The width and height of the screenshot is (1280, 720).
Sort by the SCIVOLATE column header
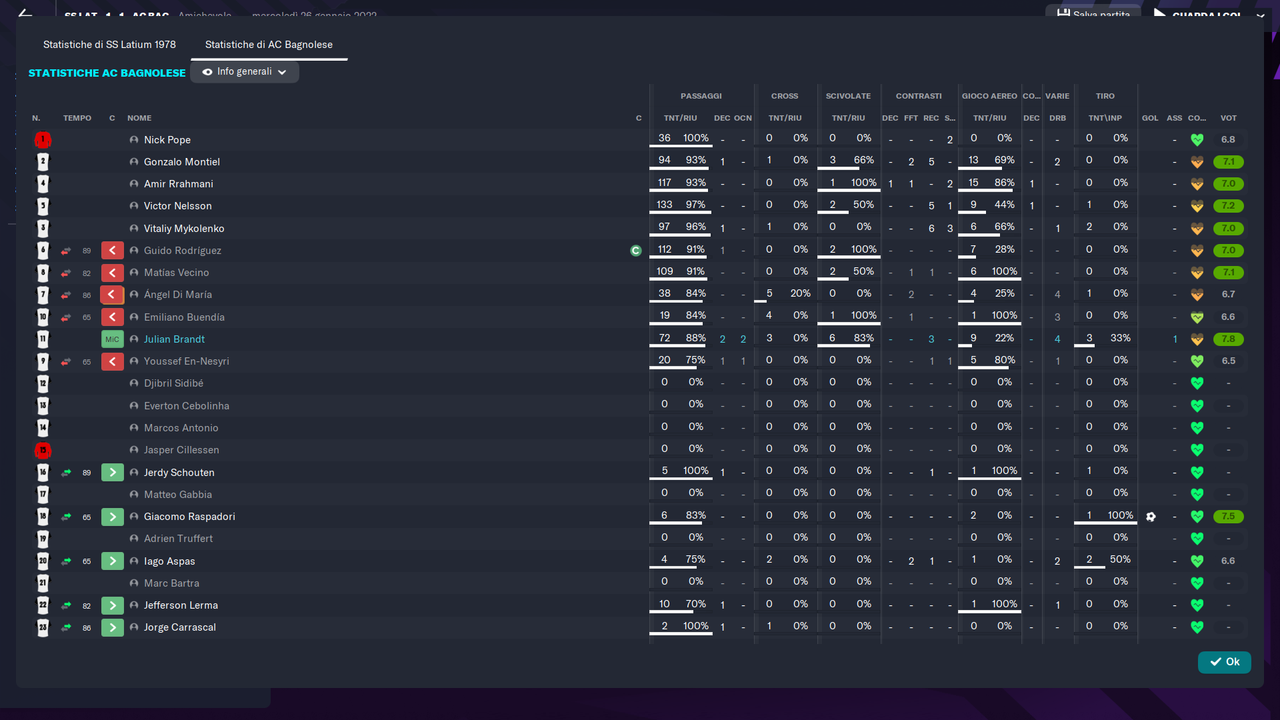point(848,96)
